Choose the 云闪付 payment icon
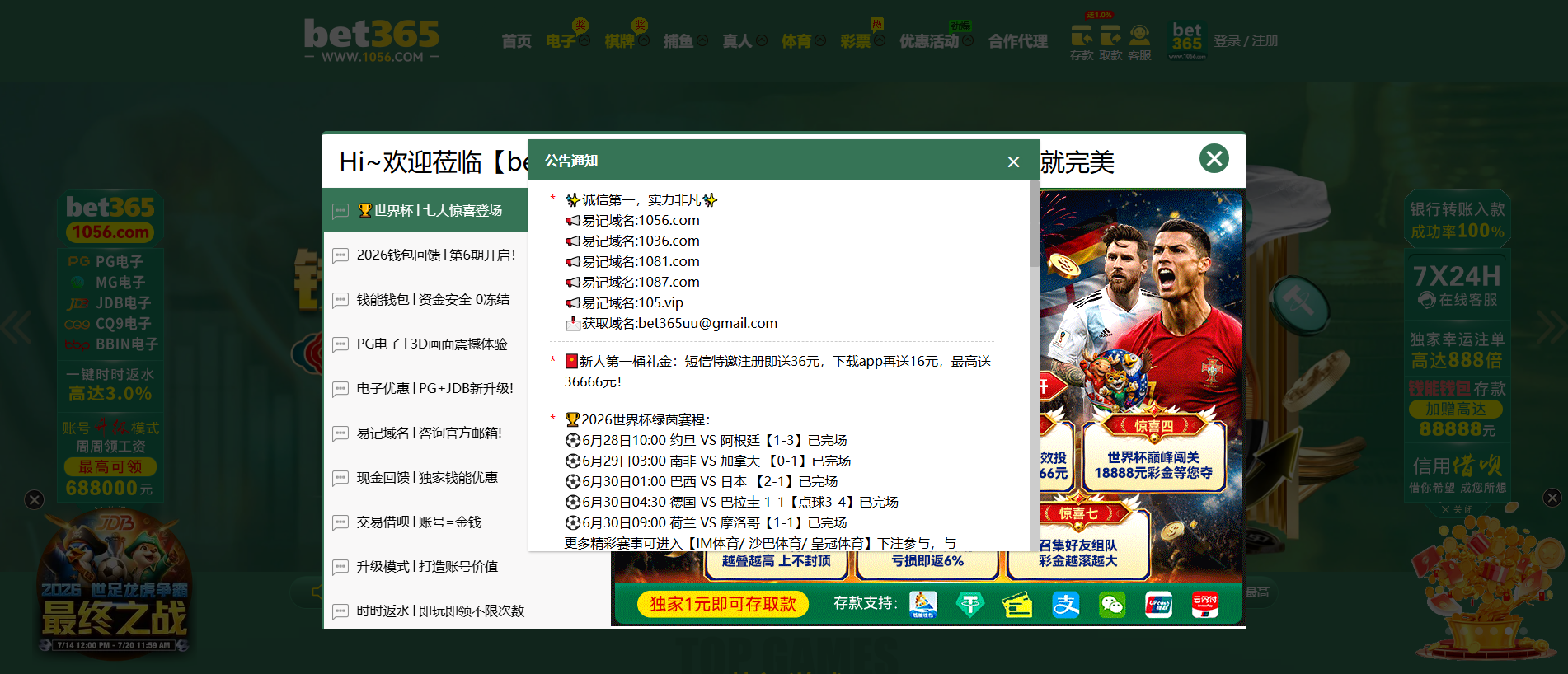 coord(1204,605)
